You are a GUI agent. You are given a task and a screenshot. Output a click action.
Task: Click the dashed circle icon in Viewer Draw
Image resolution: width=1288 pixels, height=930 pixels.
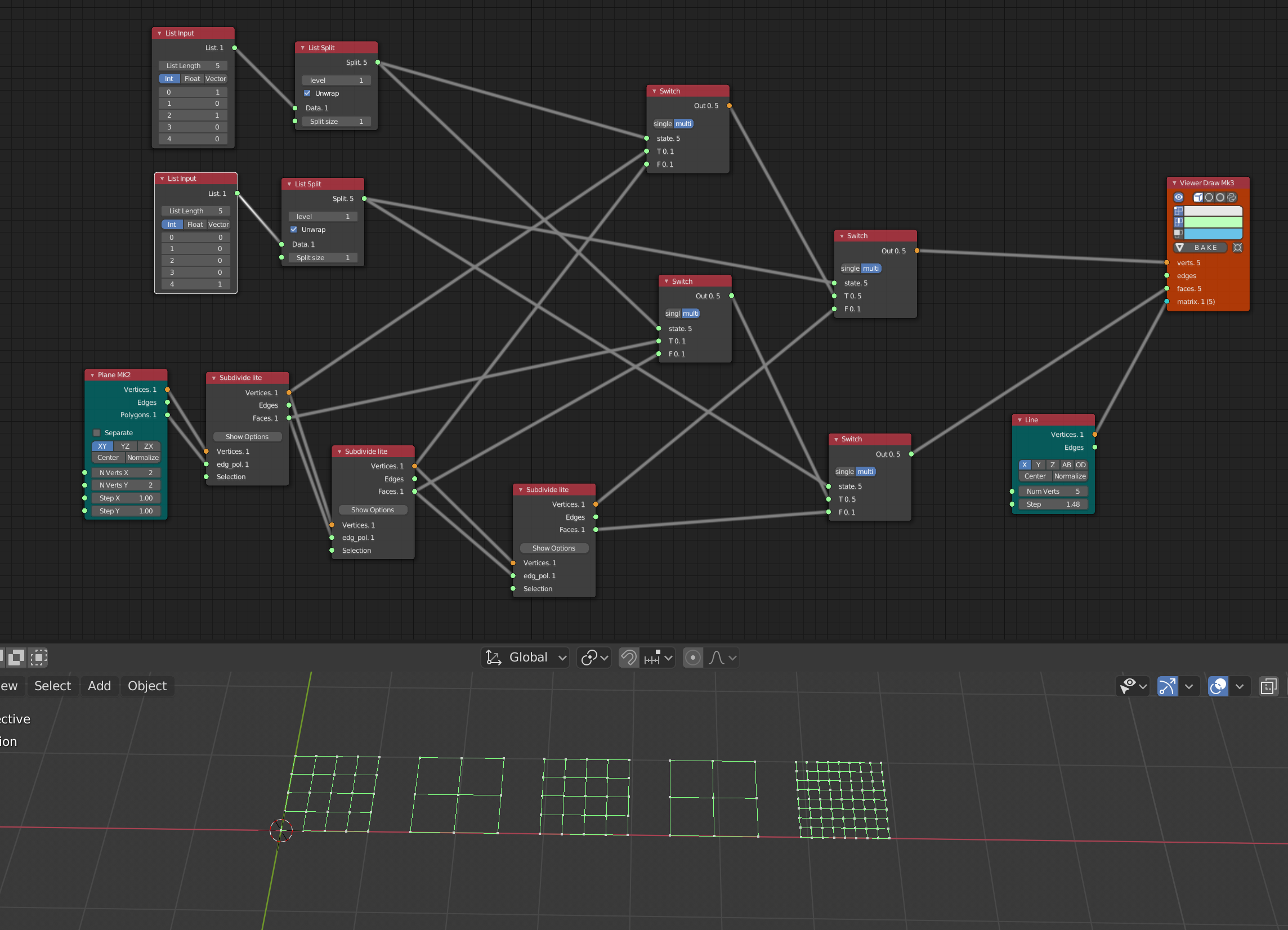(1209, 198)
